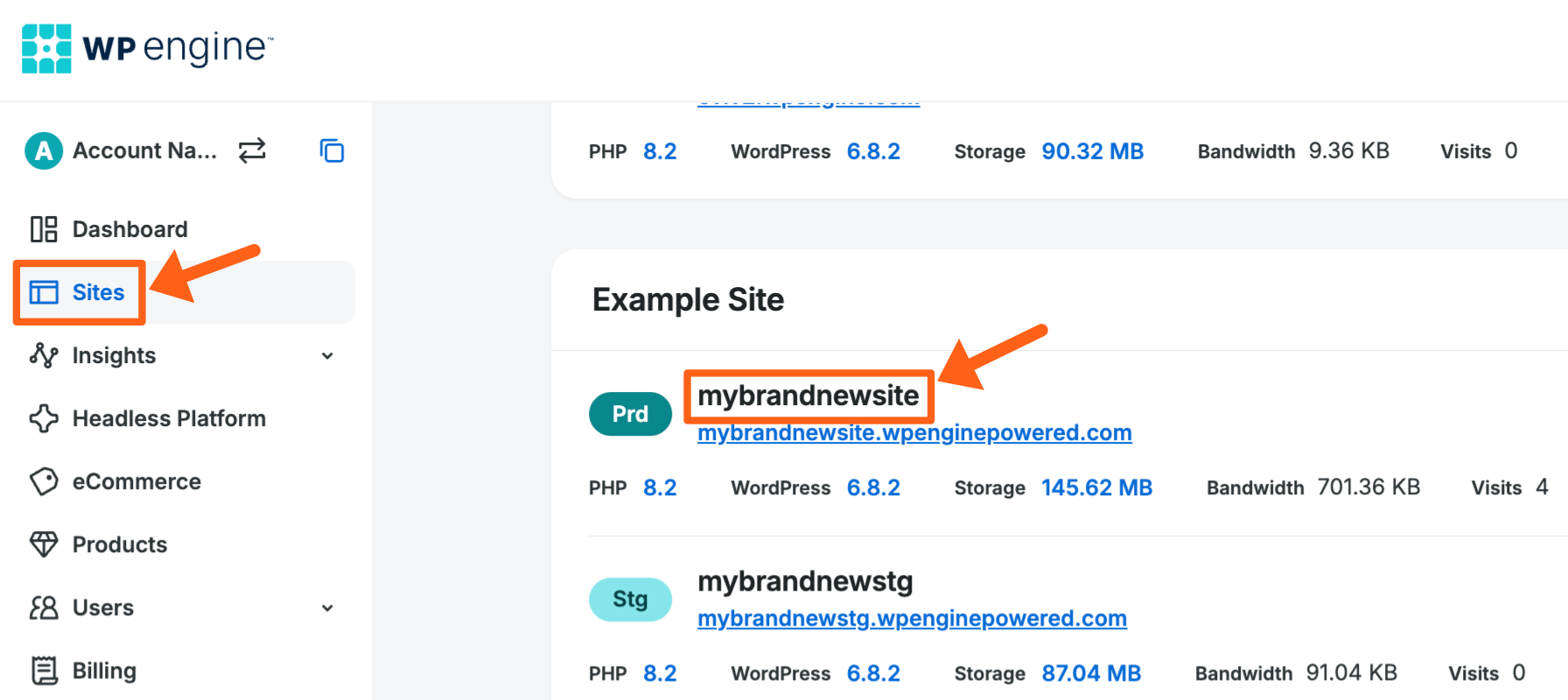
Task: Open the Sites menu item
Action: pyautogui.click(x=97, y=292)
